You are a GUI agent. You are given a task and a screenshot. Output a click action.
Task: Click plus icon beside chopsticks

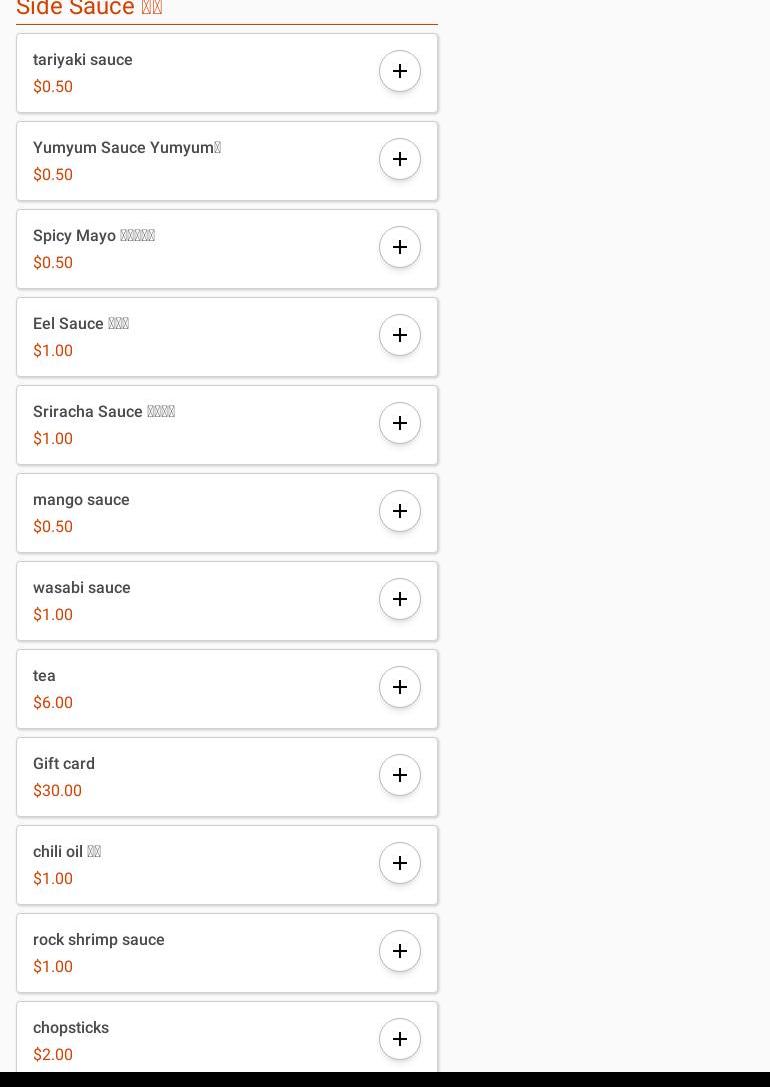tap(400, 1039)
